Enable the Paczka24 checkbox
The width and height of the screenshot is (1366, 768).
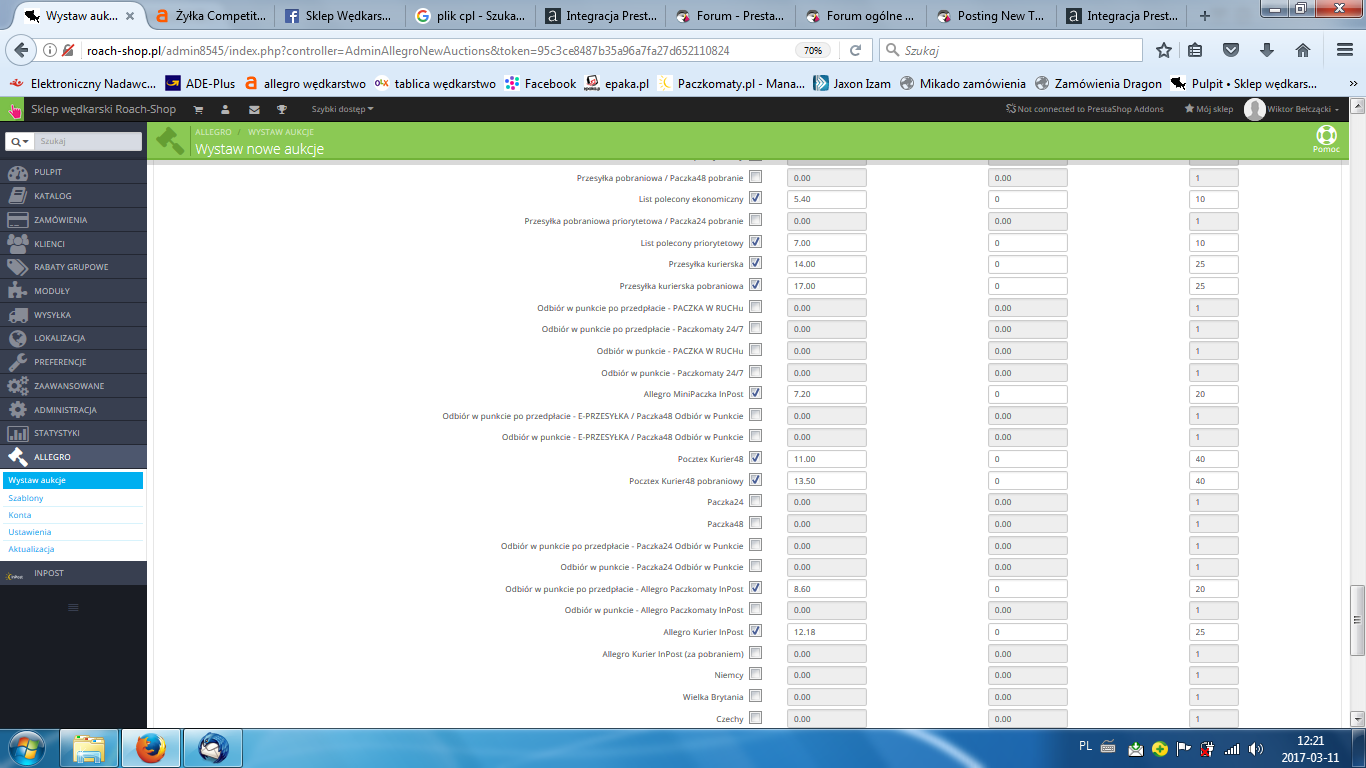coord(755,501)
